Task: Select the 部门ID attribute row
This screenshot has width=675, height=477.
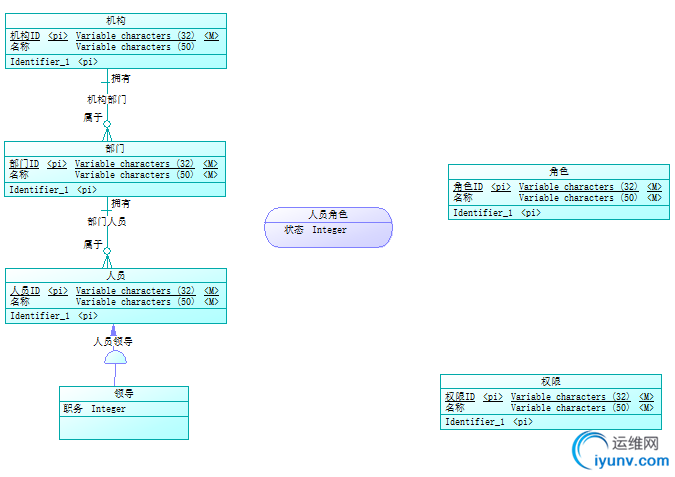Action: [x=114, y=164]
